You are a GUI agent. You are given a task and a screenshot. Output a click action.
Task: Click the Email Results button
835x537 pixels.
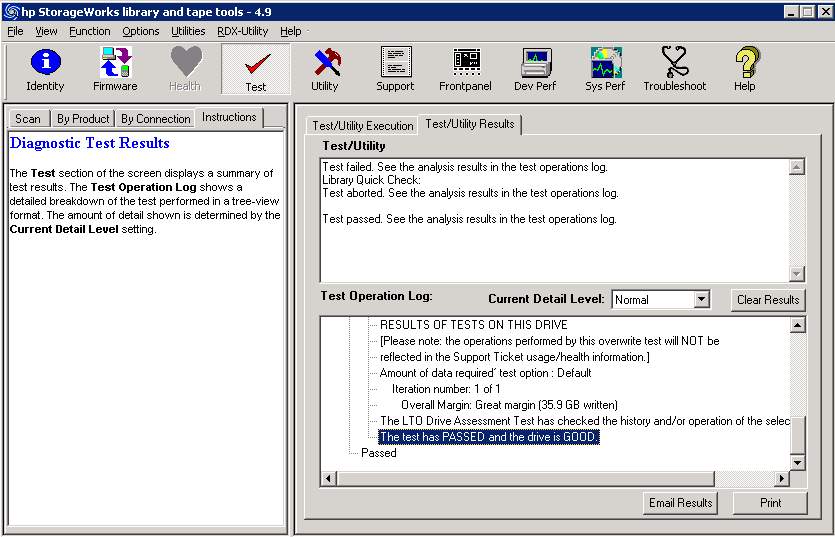[x=680, y=502]
